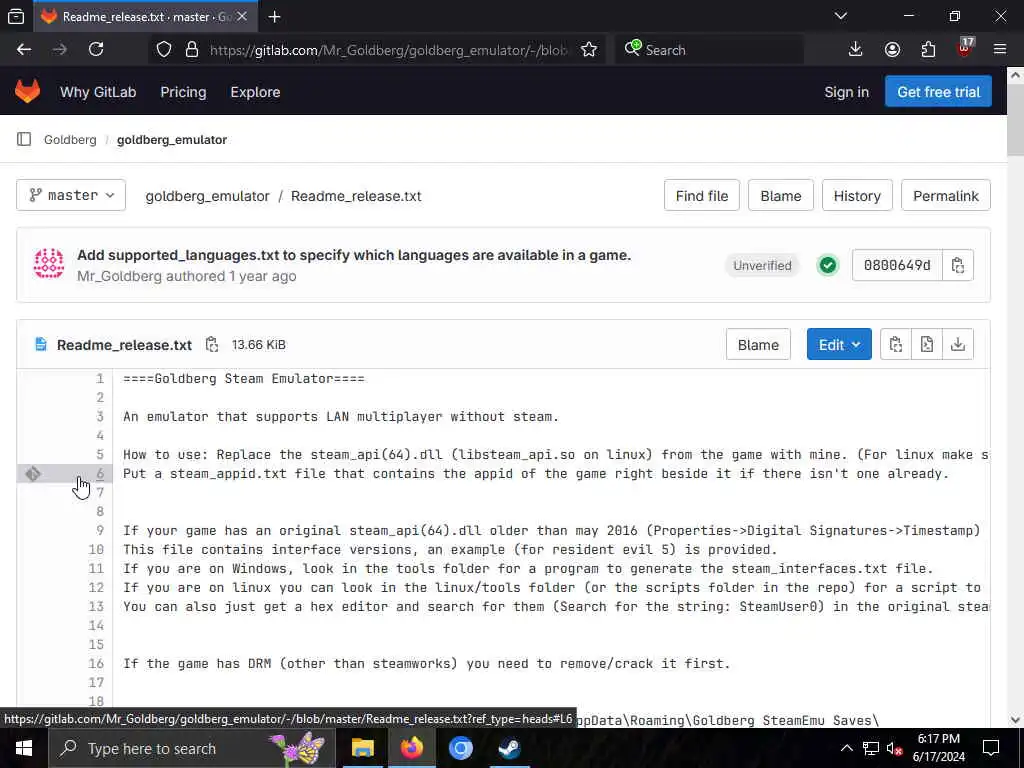
Task: Click line number 1 link
Action: point(100,378)
